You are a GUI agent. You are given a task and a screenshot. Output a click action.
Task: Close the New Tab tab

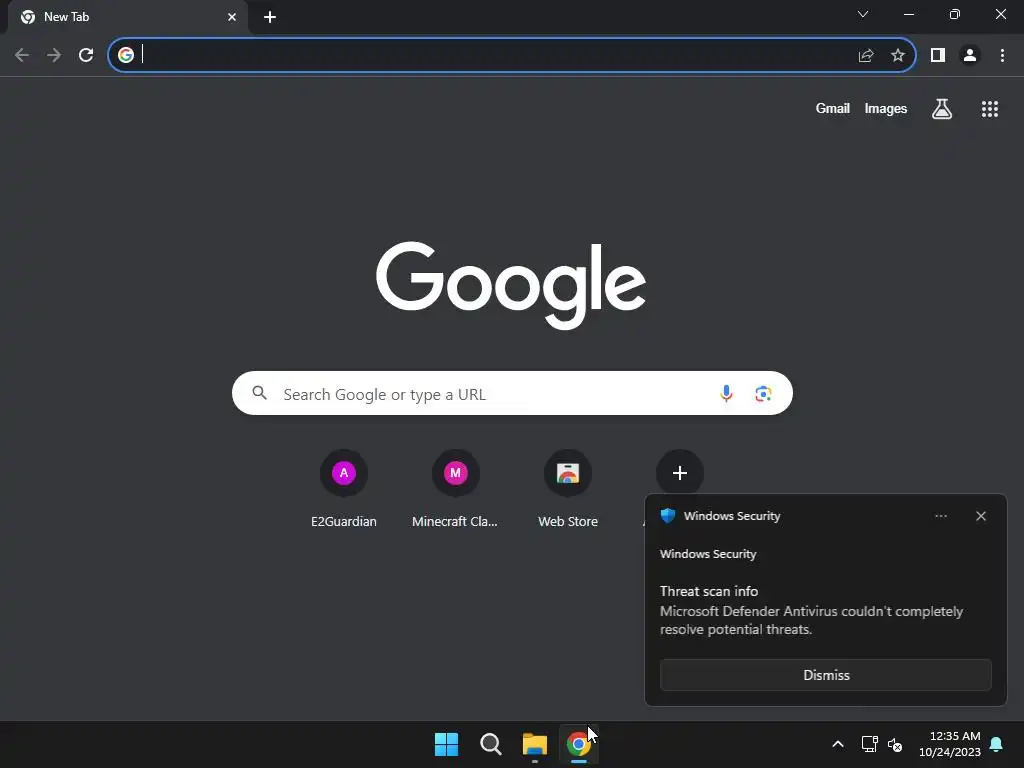coord(232,17)
